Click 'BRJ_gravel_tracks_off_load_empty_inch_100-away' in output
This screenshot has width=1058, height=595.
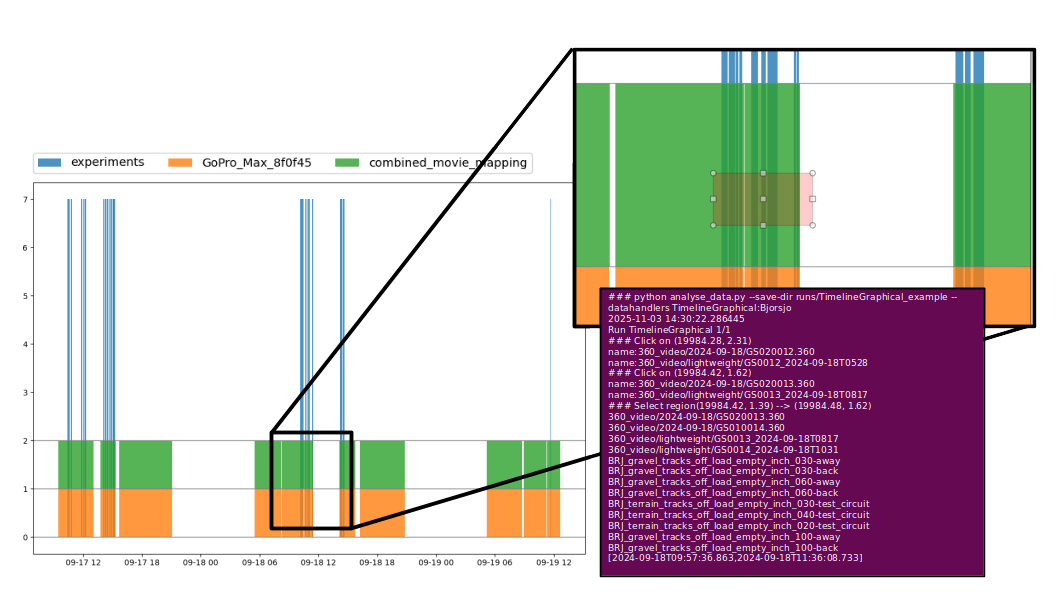[724, 537]
